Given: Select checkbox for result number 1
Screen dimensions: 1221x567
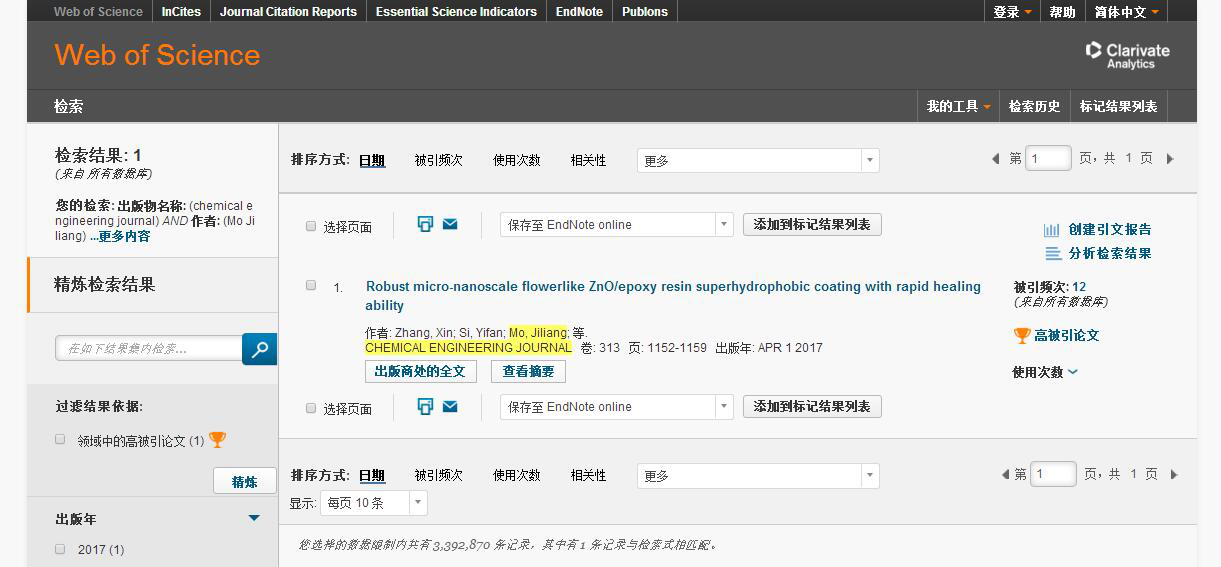Looking at the screenshot, I should coord(311,285).
